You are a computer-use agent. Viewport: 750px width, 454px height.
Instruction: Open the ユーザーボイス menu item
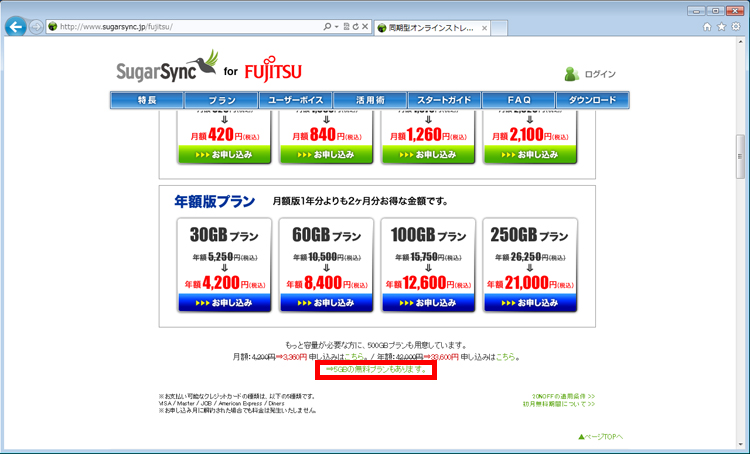point(296,100)
